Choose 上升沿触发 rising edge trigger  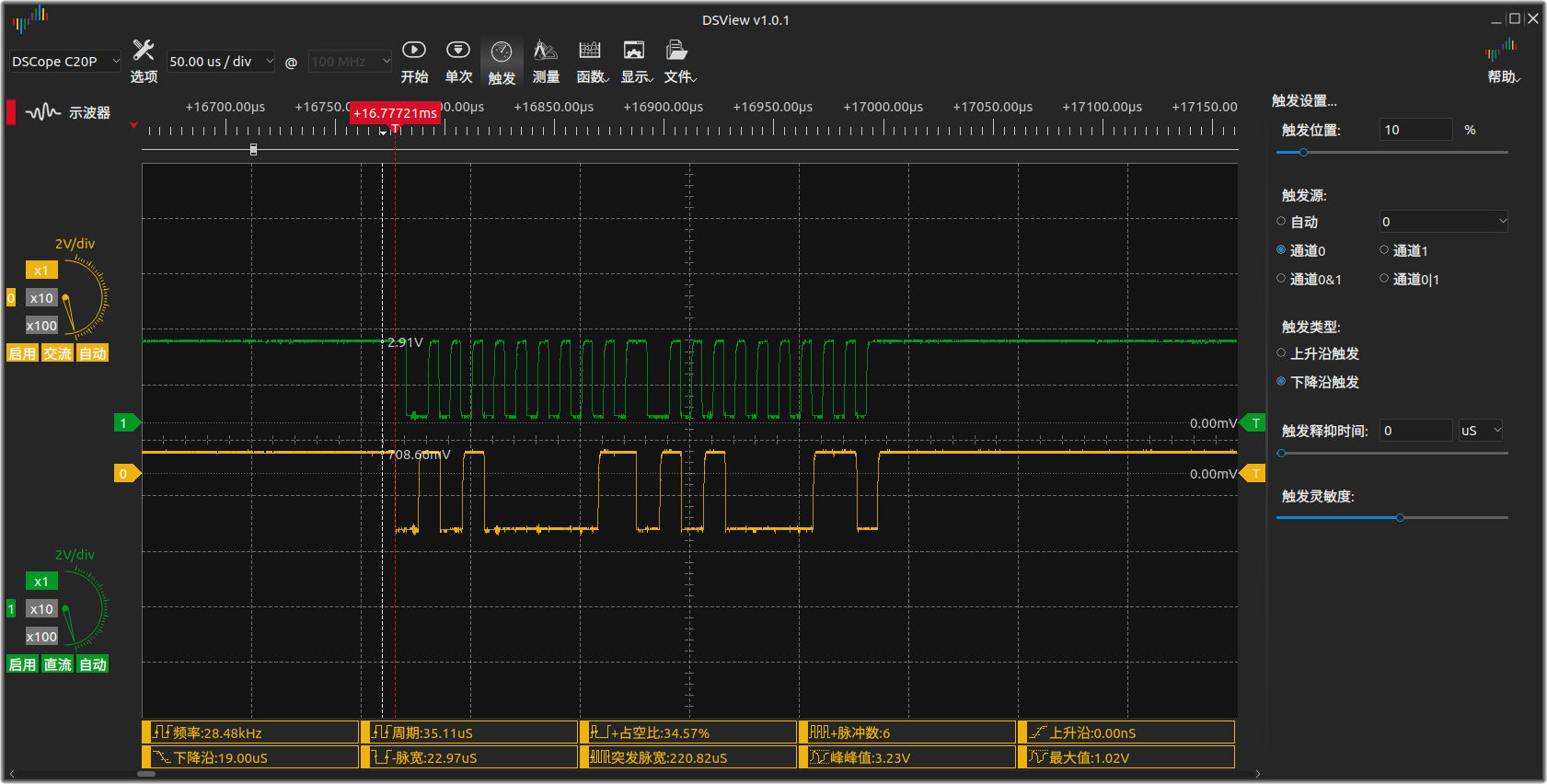coord(1318,353)
